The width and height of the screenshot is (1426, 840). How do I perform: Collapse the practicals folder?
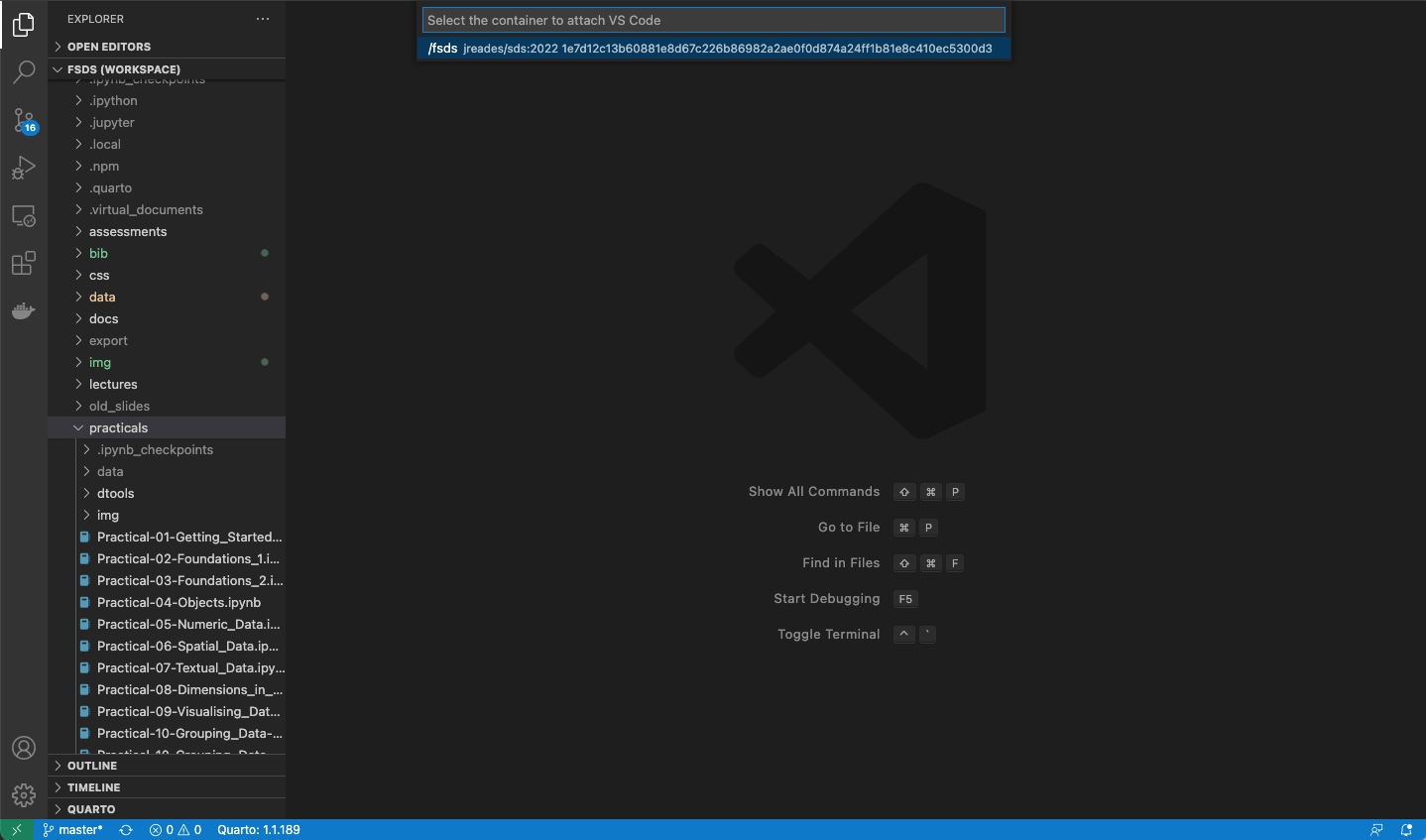(x=167, y=428)
